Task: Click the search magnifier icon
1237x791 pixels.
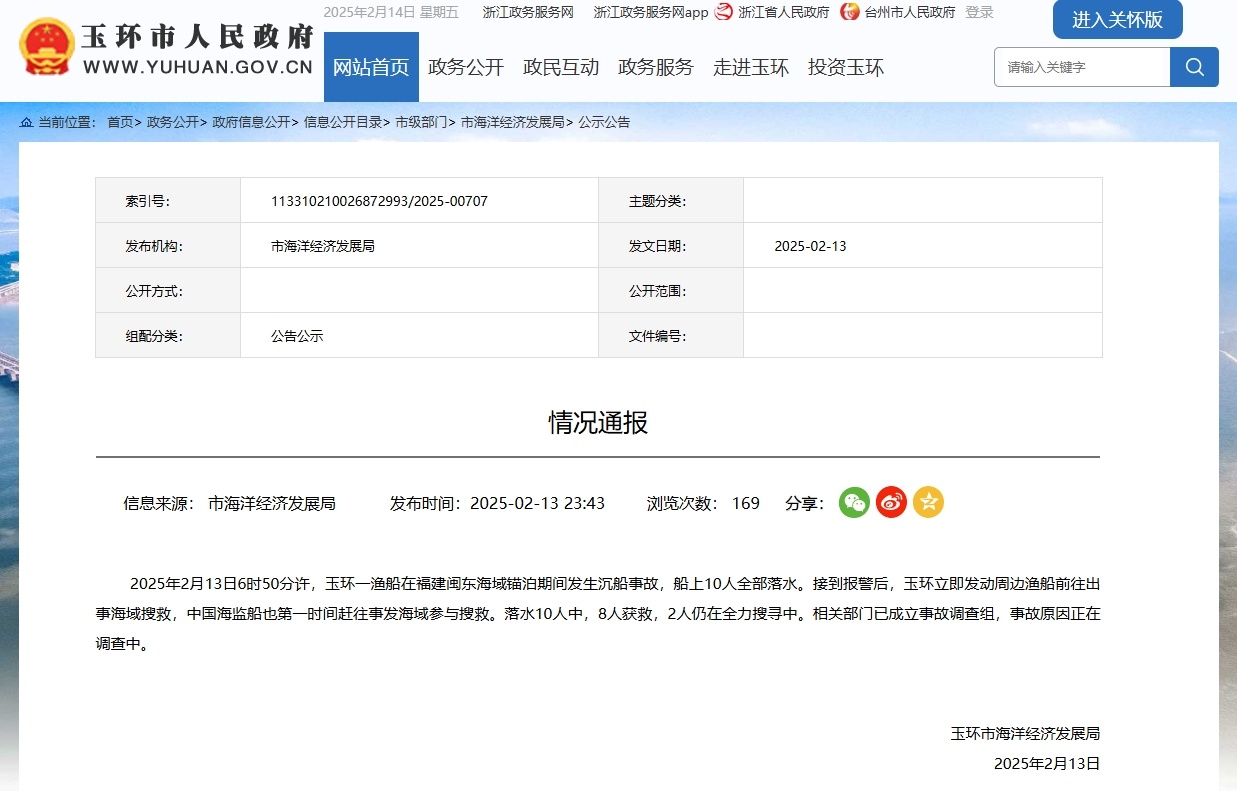Action: (x=1194, y=67)
